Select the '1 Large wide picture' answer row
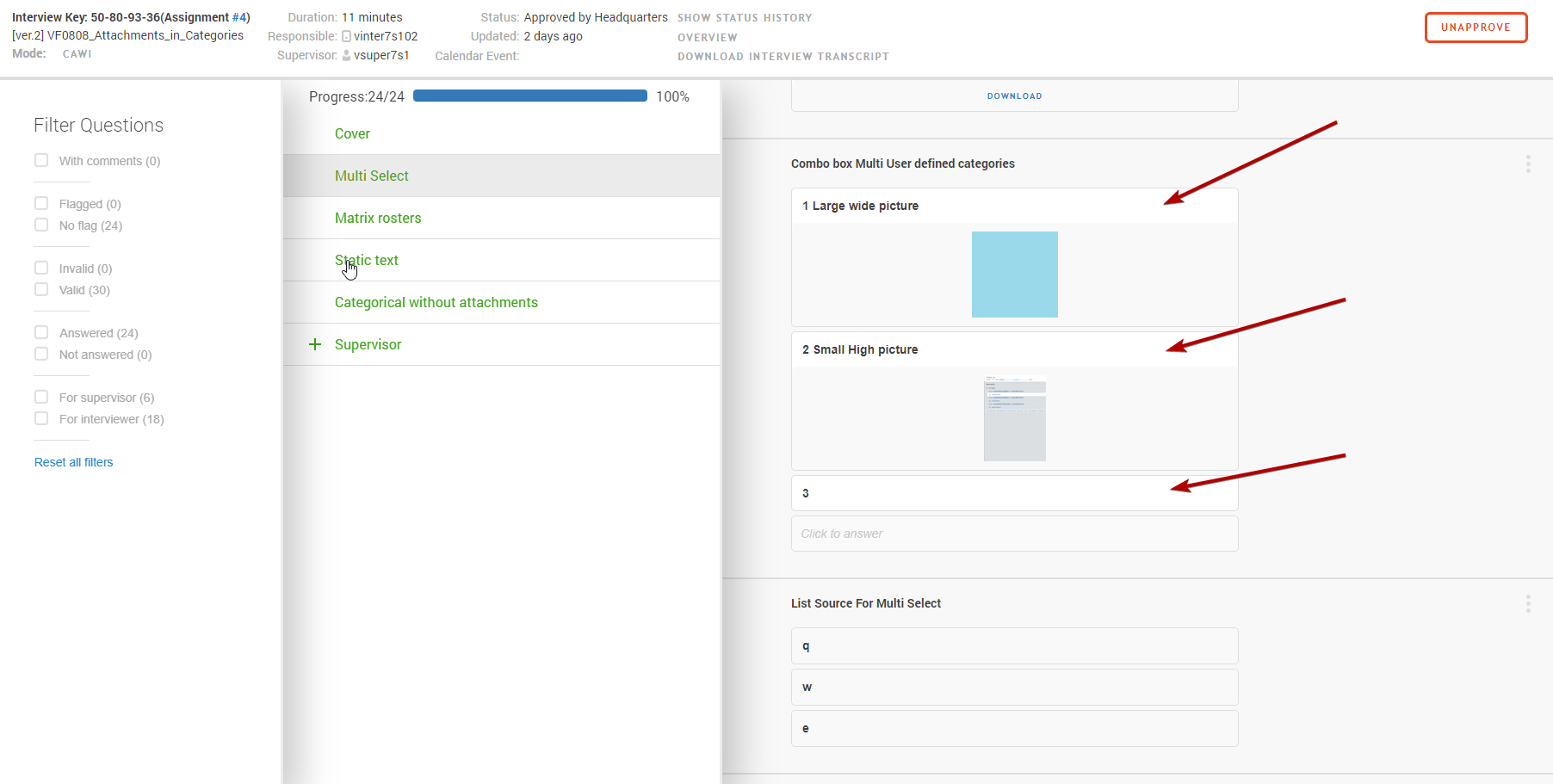This screenshot has height=784, width=1553. coord(1015,206)
